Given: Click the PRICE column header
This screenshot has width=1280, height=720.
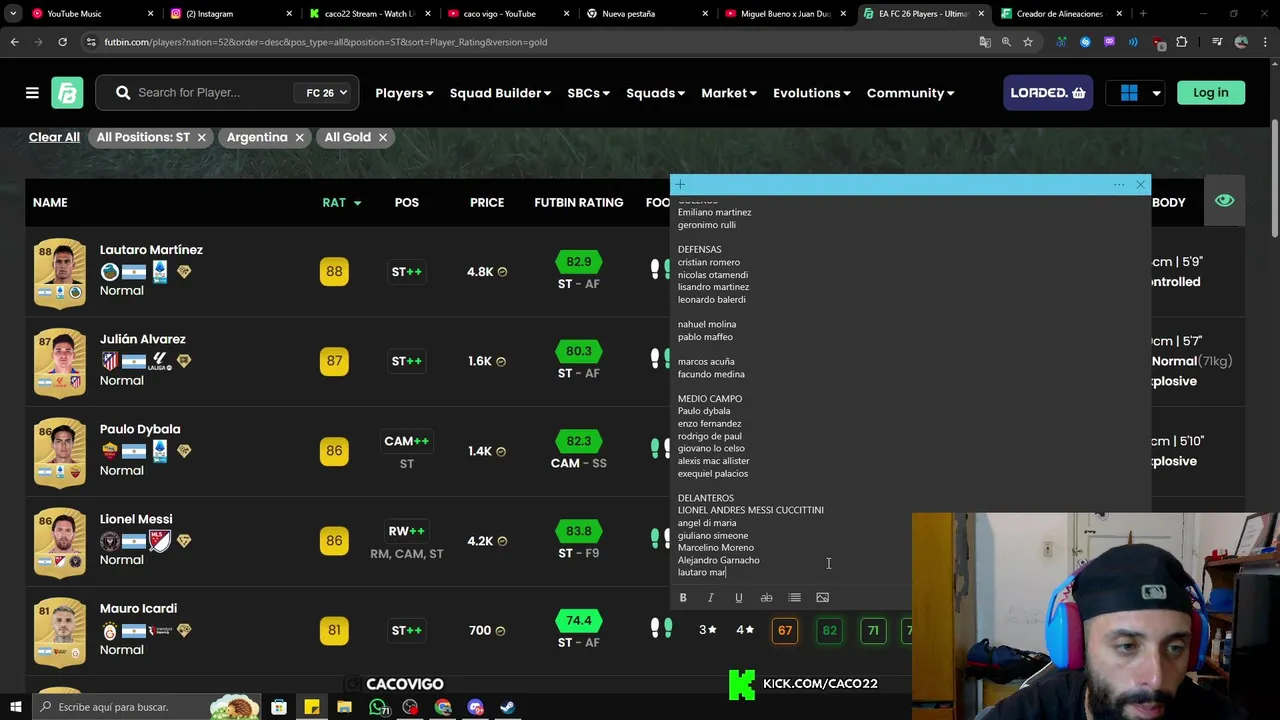Looking at the screenshot, I should point(487,203).
